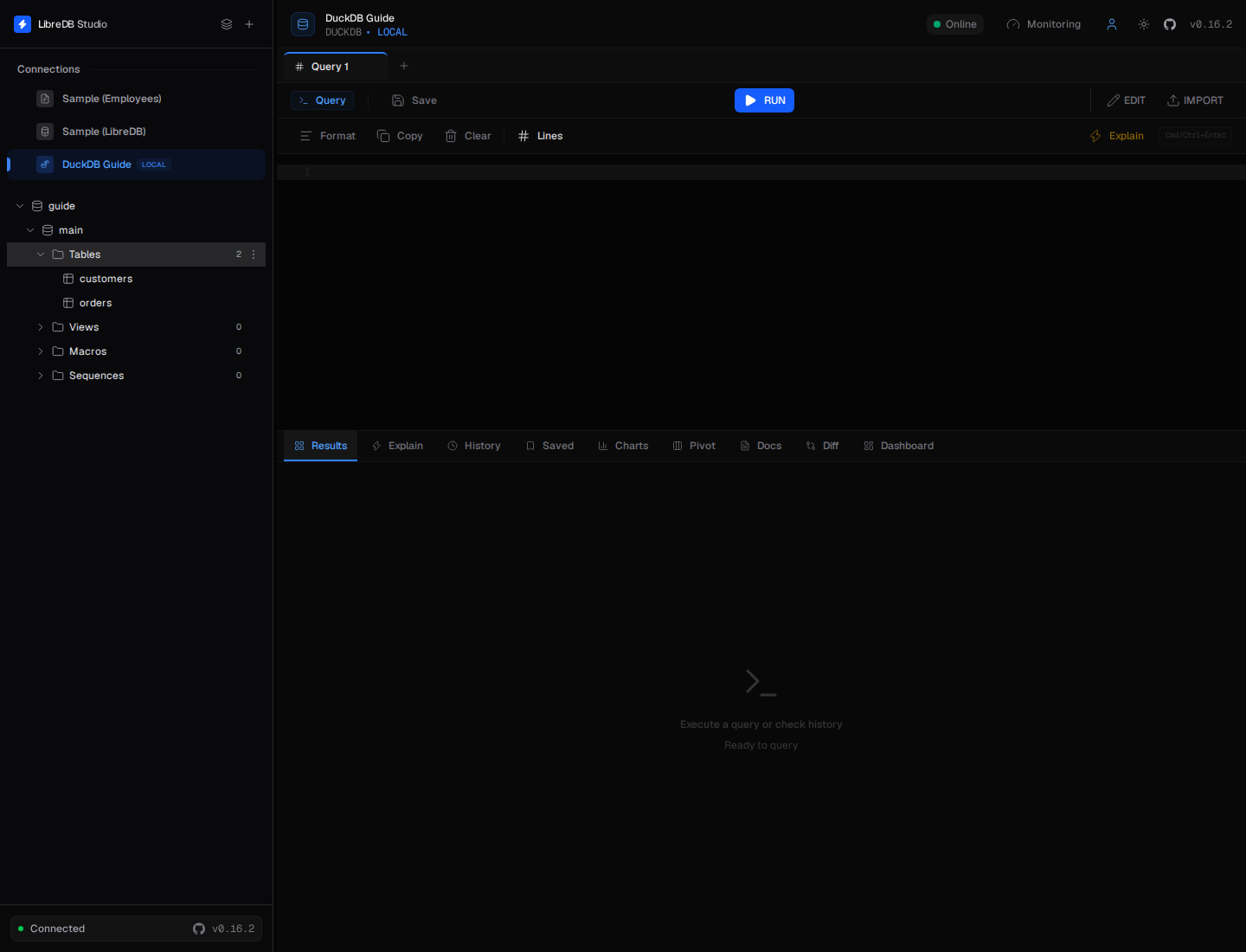The width and height of the screenshot is (1246, 952).
Task: Switch to the History tab
Action: 474,446
